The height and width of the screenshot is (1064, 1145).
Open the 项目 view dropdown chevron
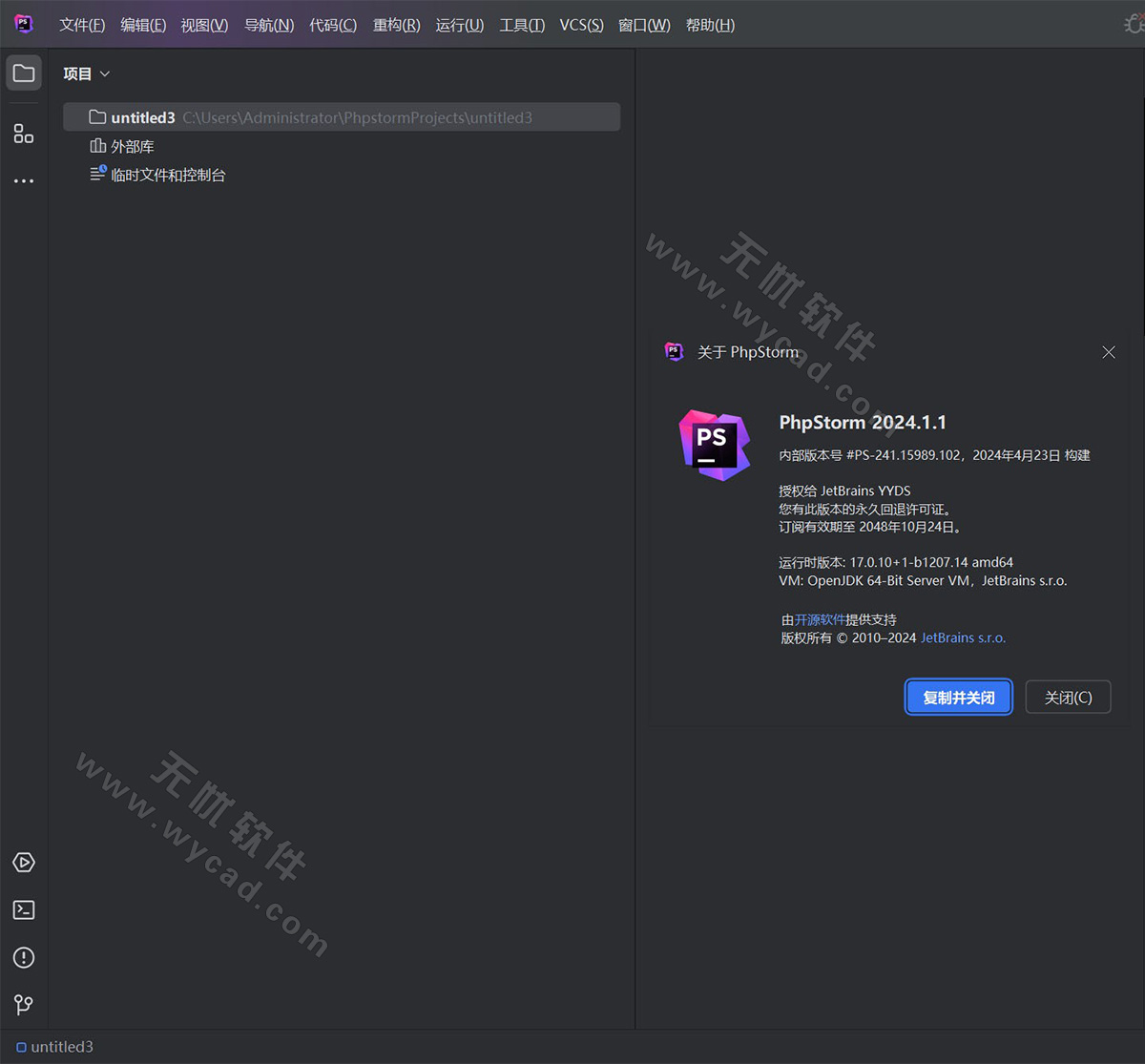[105, 73]
